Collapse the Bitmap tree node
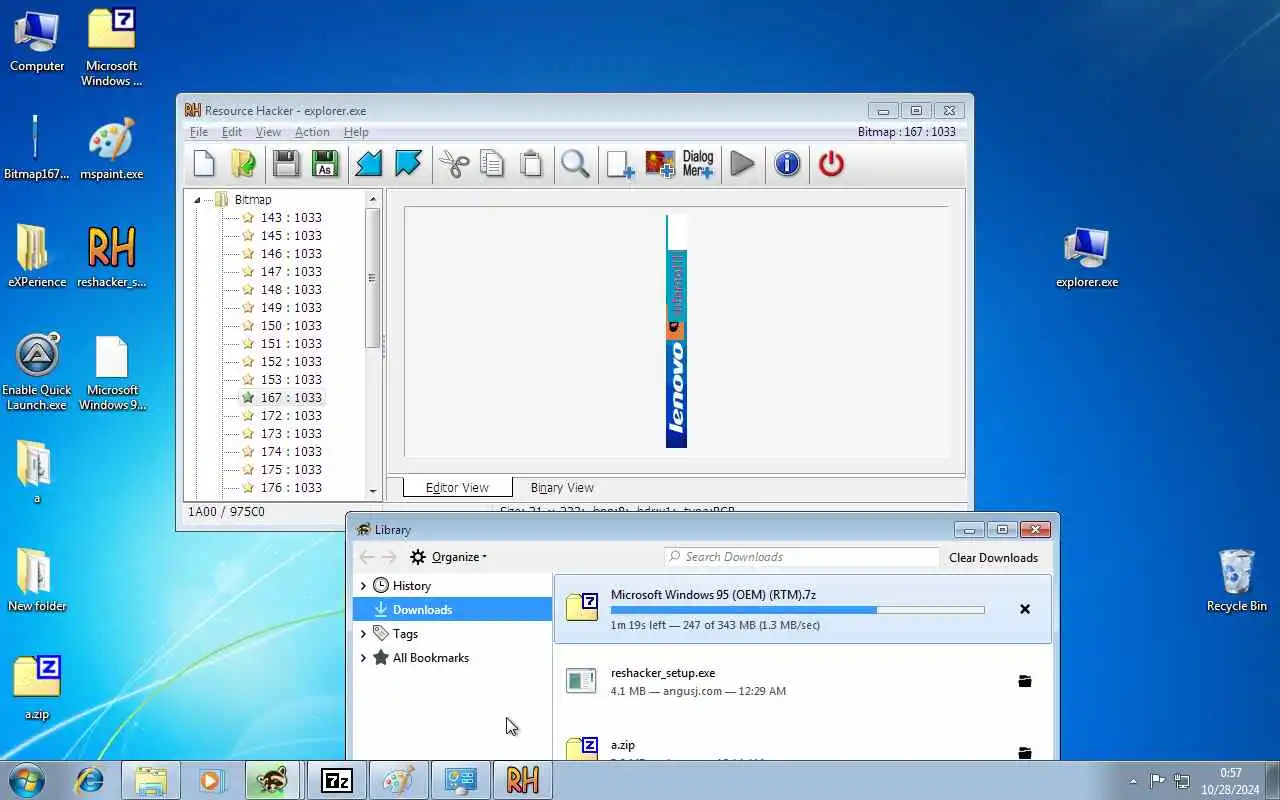The width and height of the screenshot is (1280, 800). tap(197, 200)
